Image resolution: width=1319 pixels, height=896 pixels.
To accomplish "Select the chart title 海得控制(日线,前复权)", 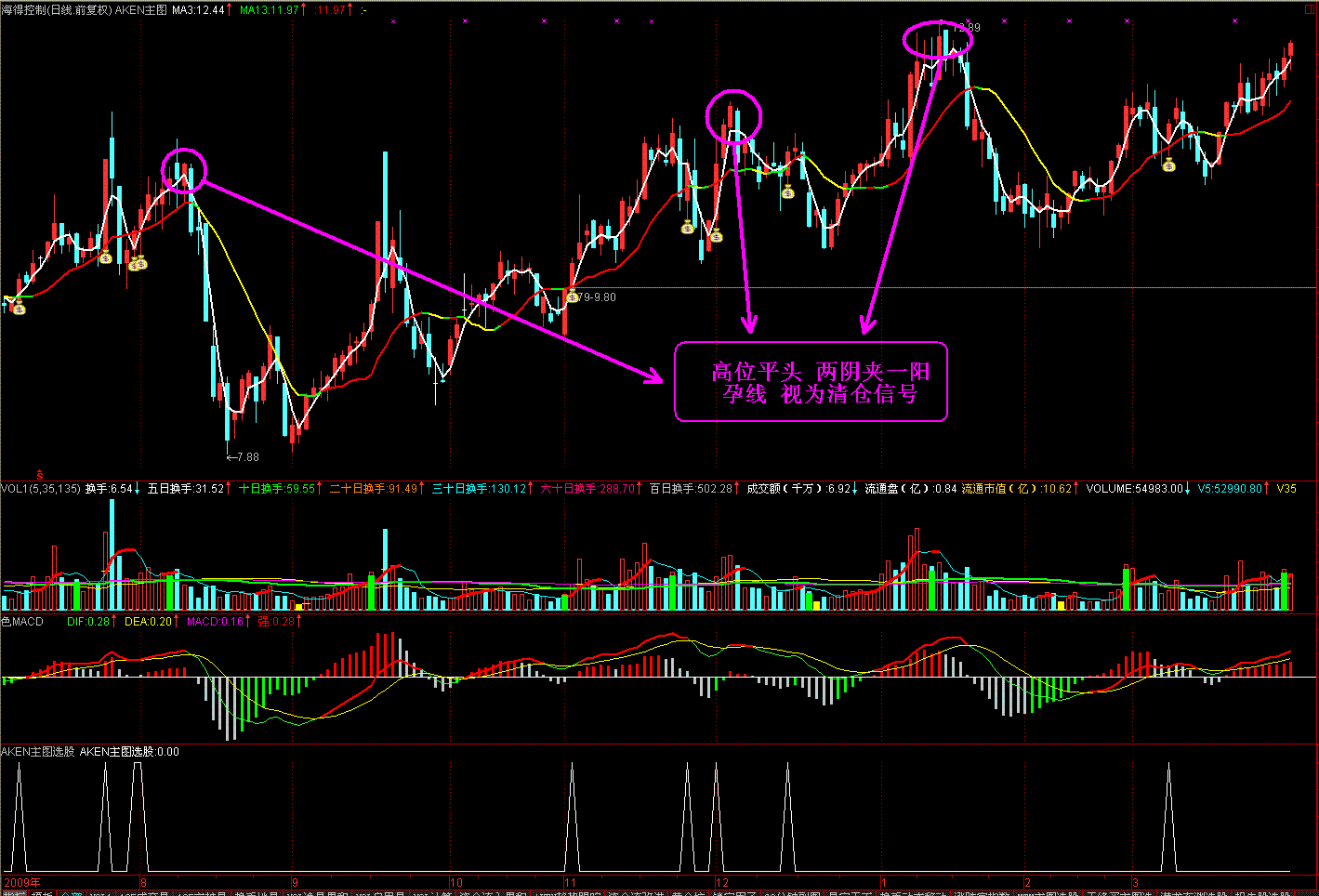I will coord(56,9).
